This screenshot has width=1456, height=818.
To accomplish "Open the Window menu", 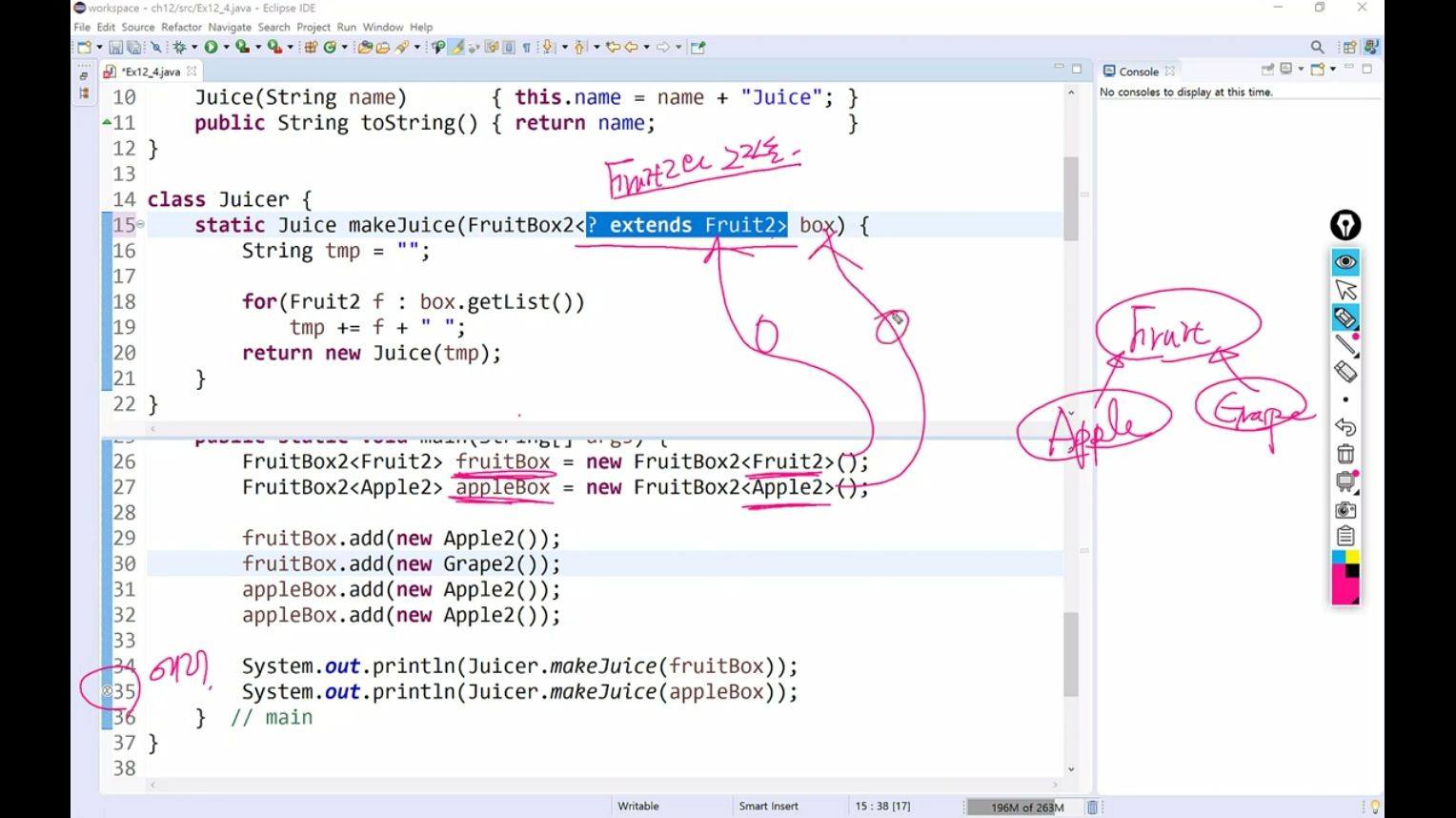I will point(383,27).
